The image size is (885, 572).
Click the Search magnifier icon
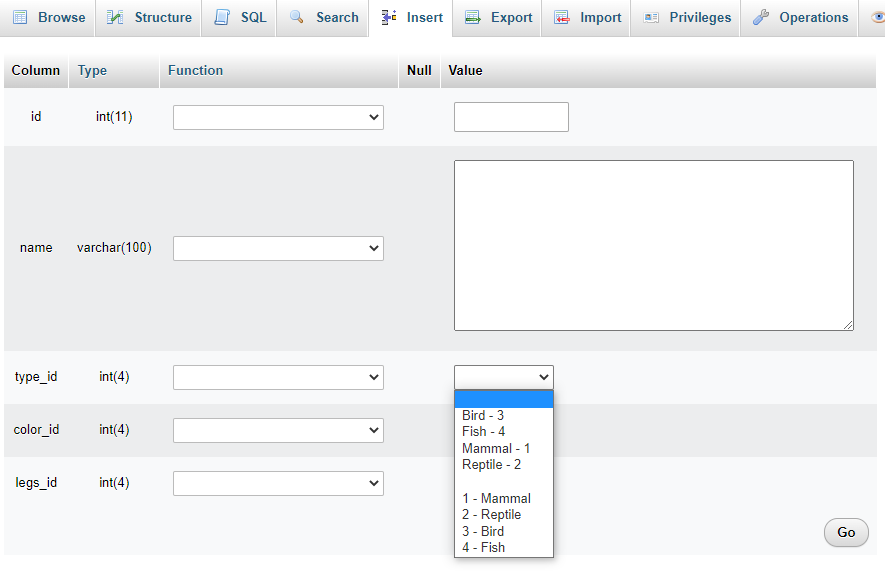coord(296,17)
